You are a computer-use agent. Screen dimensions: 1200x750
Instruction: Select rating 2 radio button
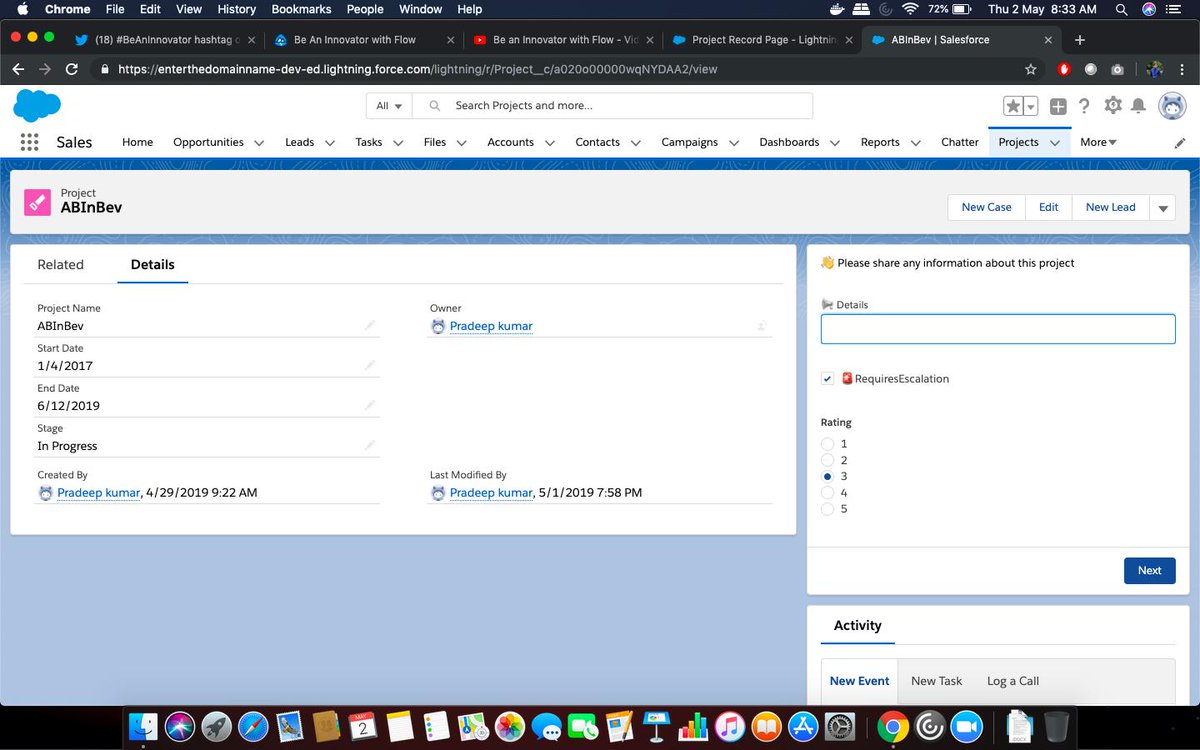827,460
